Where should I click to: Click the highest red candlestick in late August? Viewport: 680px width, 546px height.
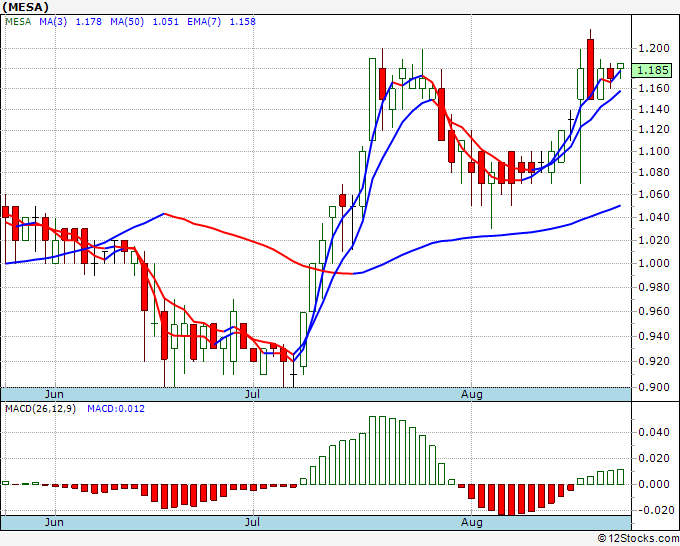(591, 68)
